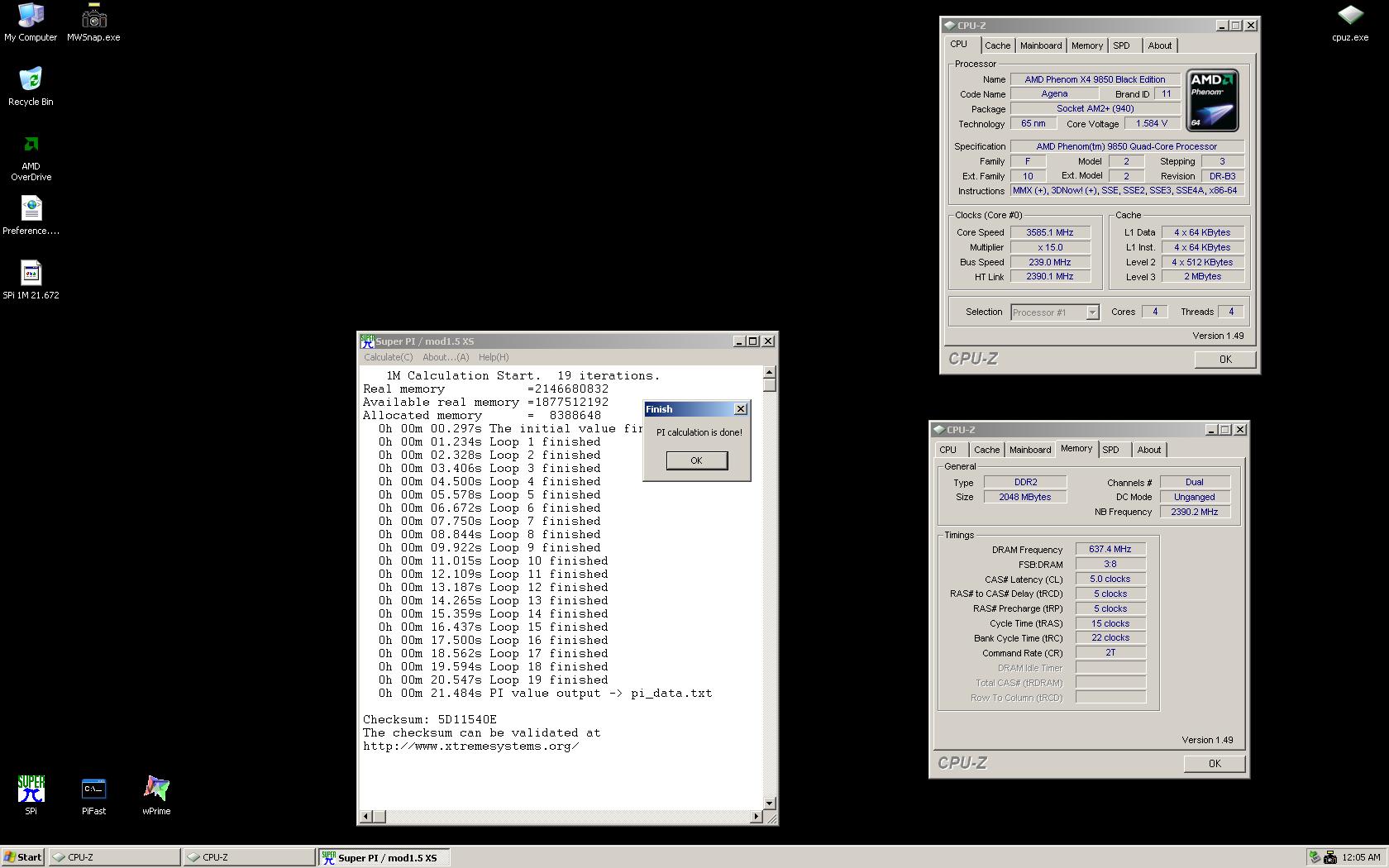Select the MWSnap.exe desktop icon
The image size is (1389, 868).
(93, 22)
